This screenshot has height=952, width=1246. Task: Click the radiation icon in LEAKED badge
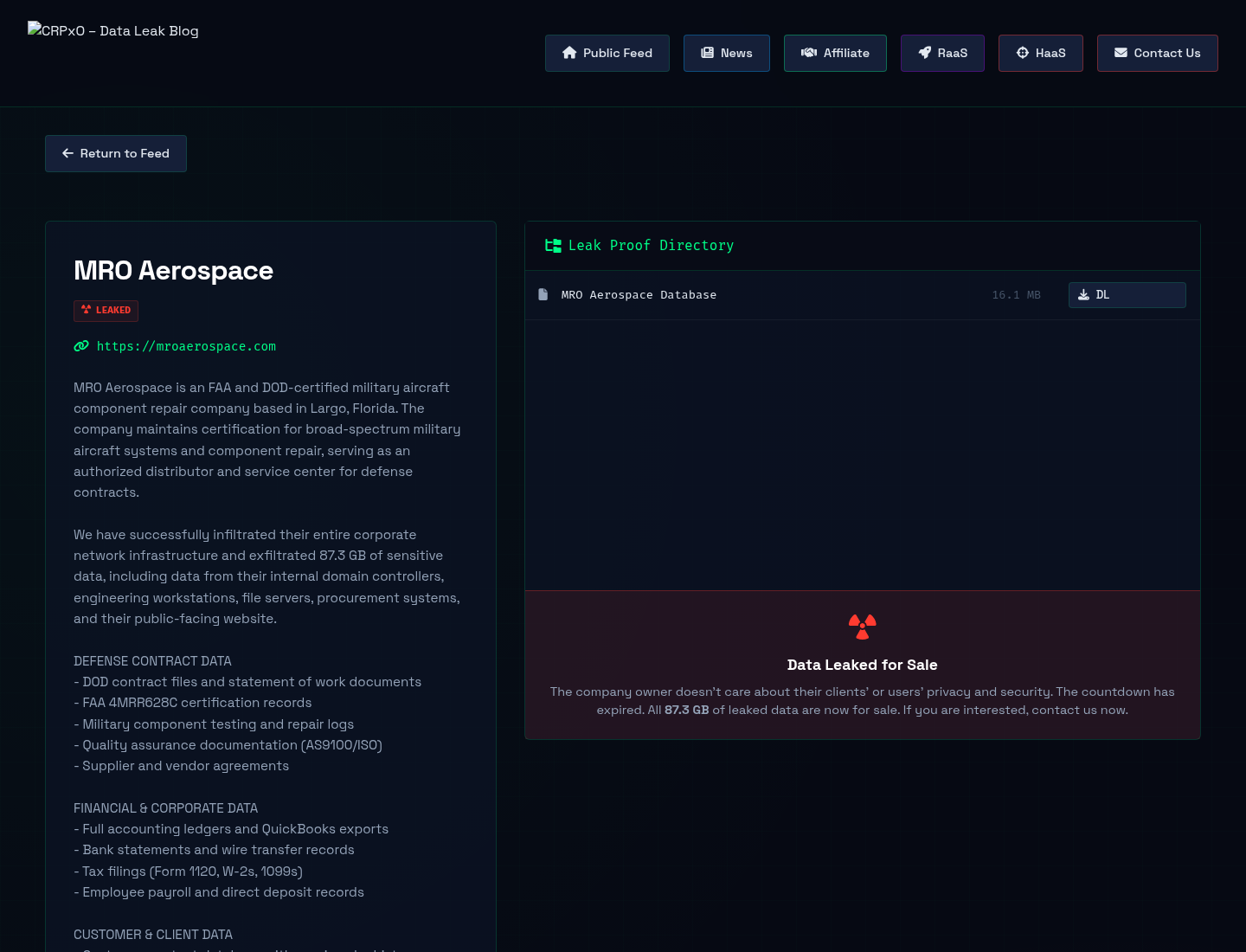87,310
